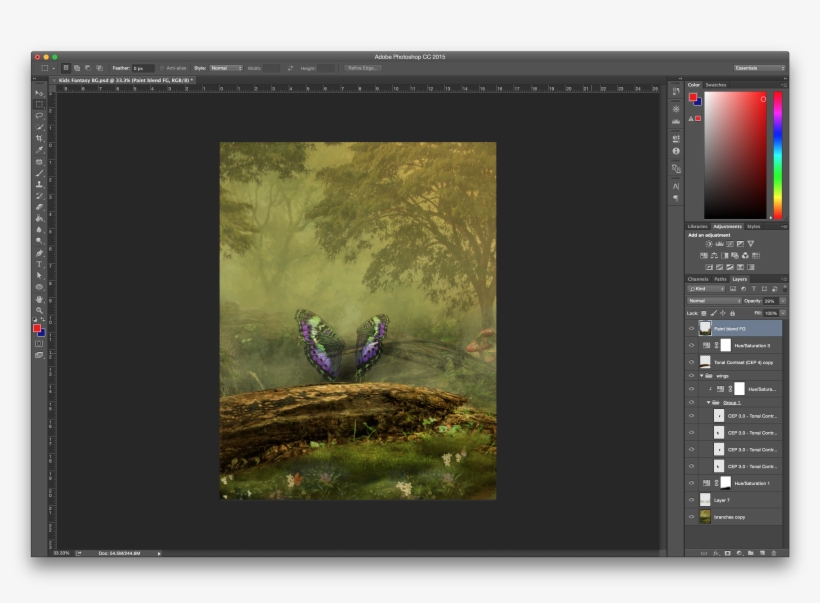Hide the branches copy layer
This screenshot has height=603, width=820.
coord(691,517)
